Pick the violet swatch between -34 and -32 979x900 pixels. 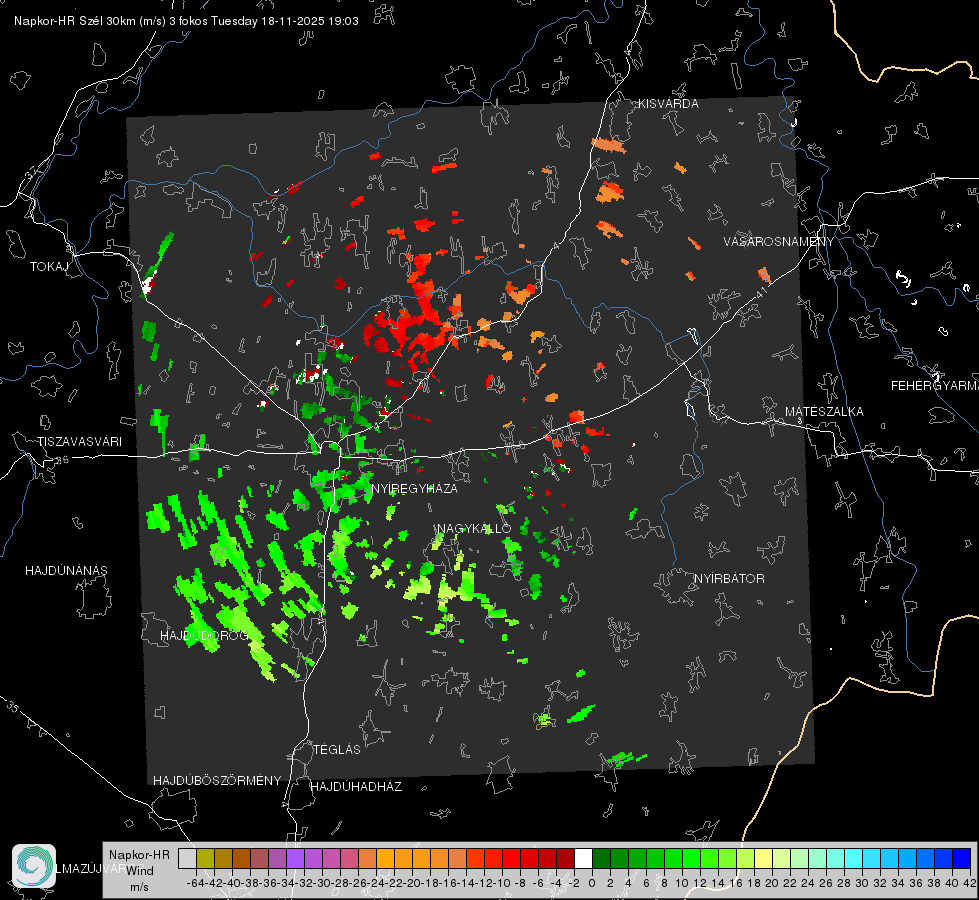click(295, 859)
